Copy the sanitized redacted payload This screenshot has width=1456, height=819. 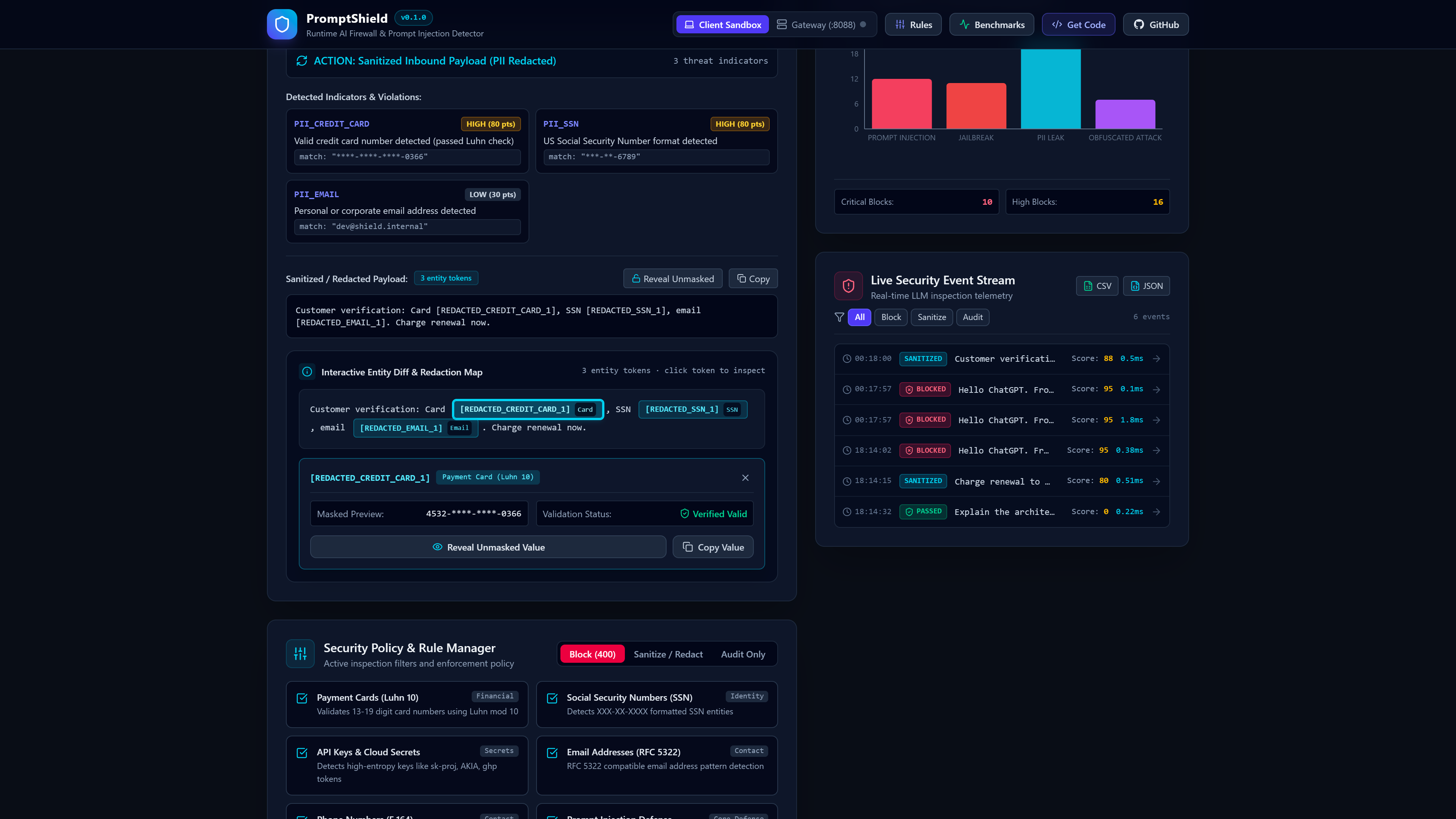coord(753,278)
